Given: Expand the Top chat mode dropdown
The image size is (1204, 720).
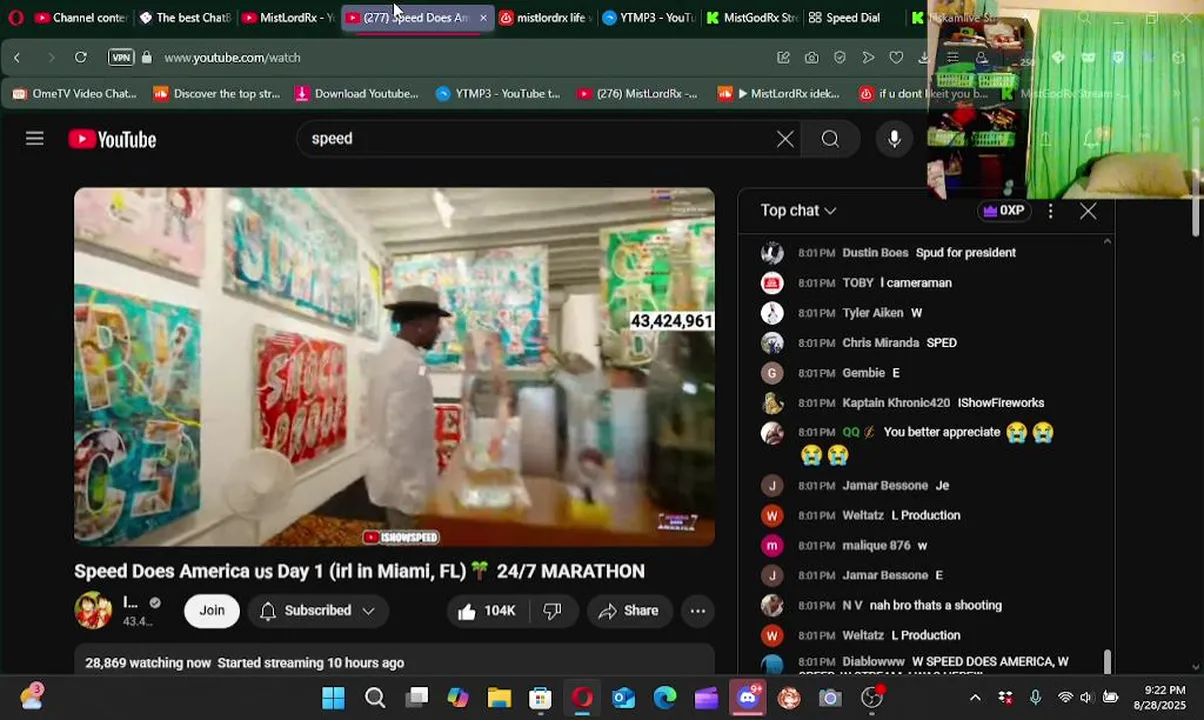Looking at the screenshot, I should point(798,210).
